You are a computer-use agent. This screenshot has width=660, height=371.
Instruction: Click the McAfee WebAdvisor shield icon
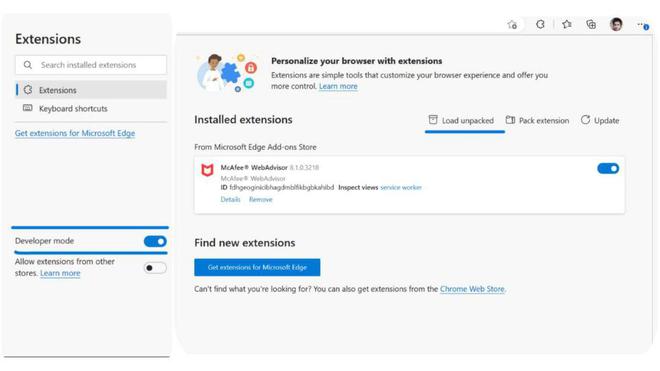207,170
